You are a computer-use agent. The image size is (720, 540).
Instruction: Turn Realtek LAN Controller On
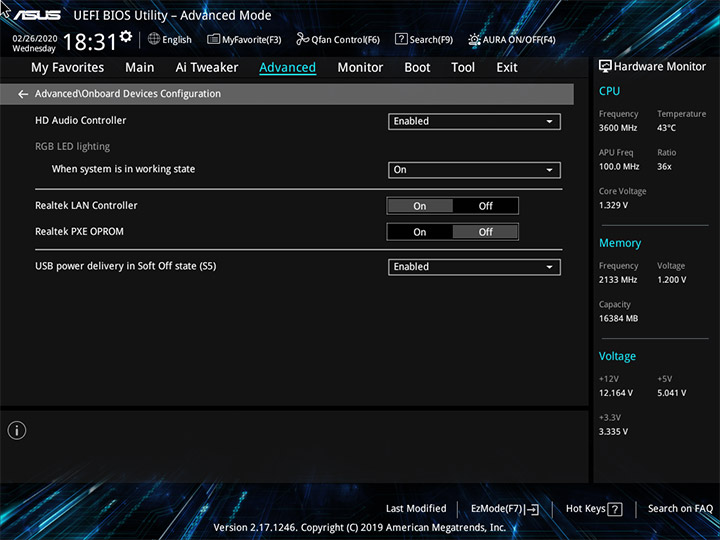[420, 206]
